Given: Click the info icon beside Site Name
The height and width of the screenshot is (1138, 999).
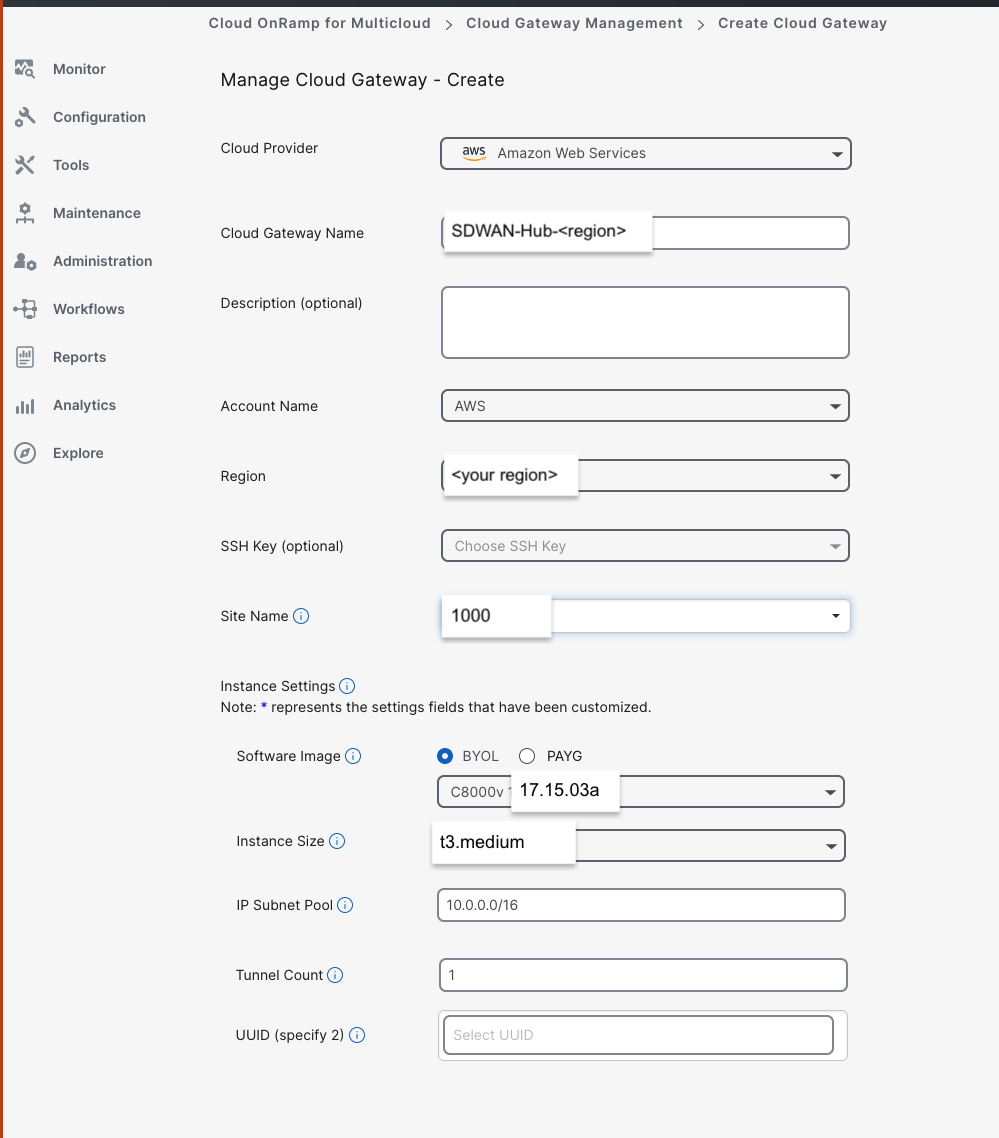Looking at the screenshot, I should (301, 616).
